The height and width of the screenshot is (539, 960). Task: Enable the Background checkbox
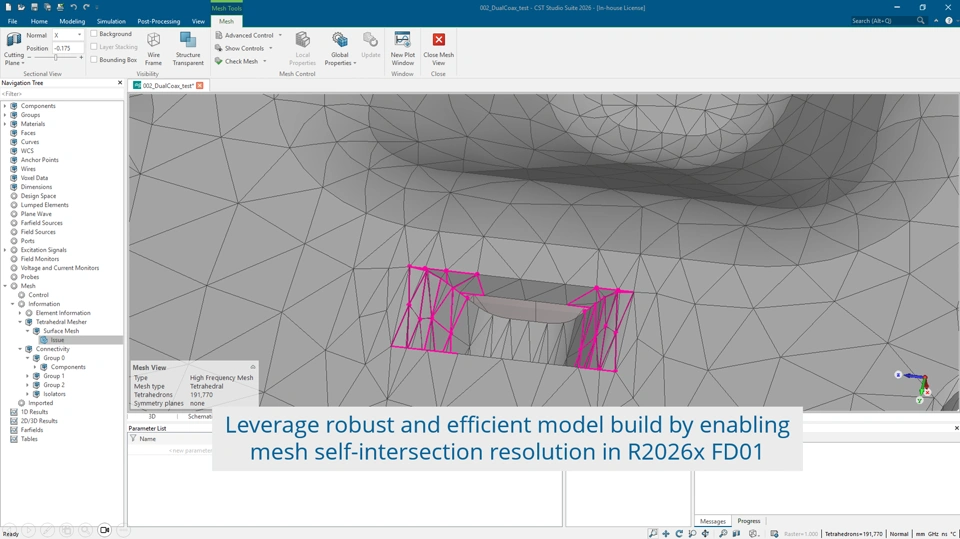click(94, 34)
